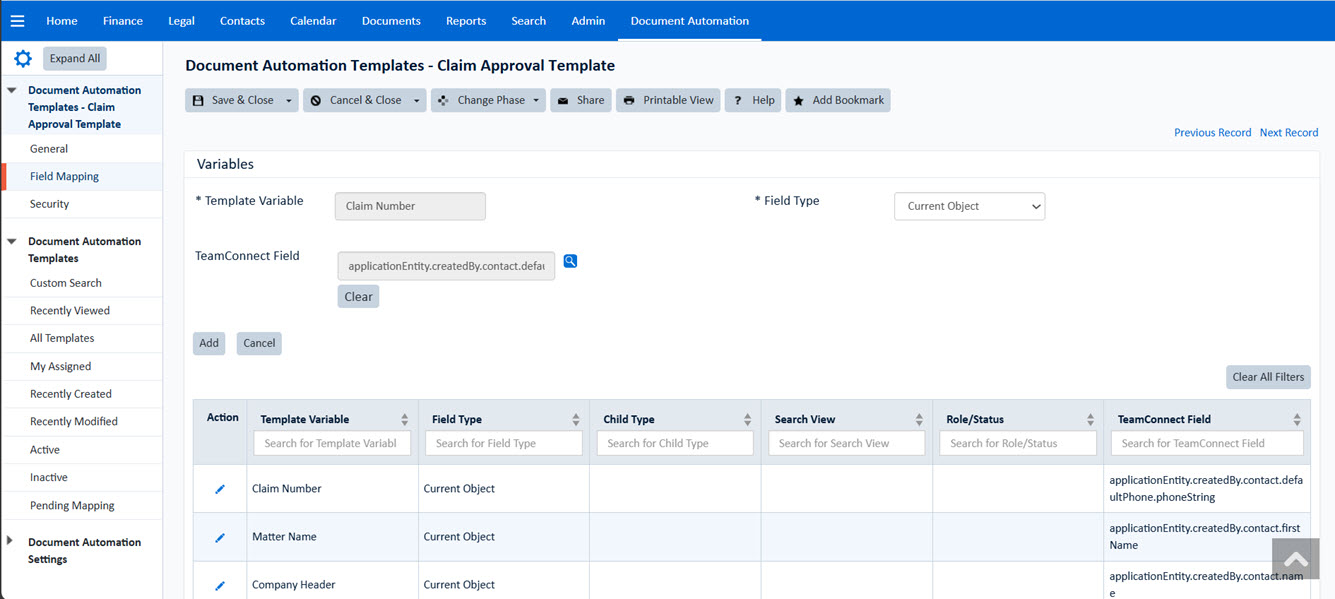Open the hamburger navigation menu
1335x599 pixels.
[17, 21]
